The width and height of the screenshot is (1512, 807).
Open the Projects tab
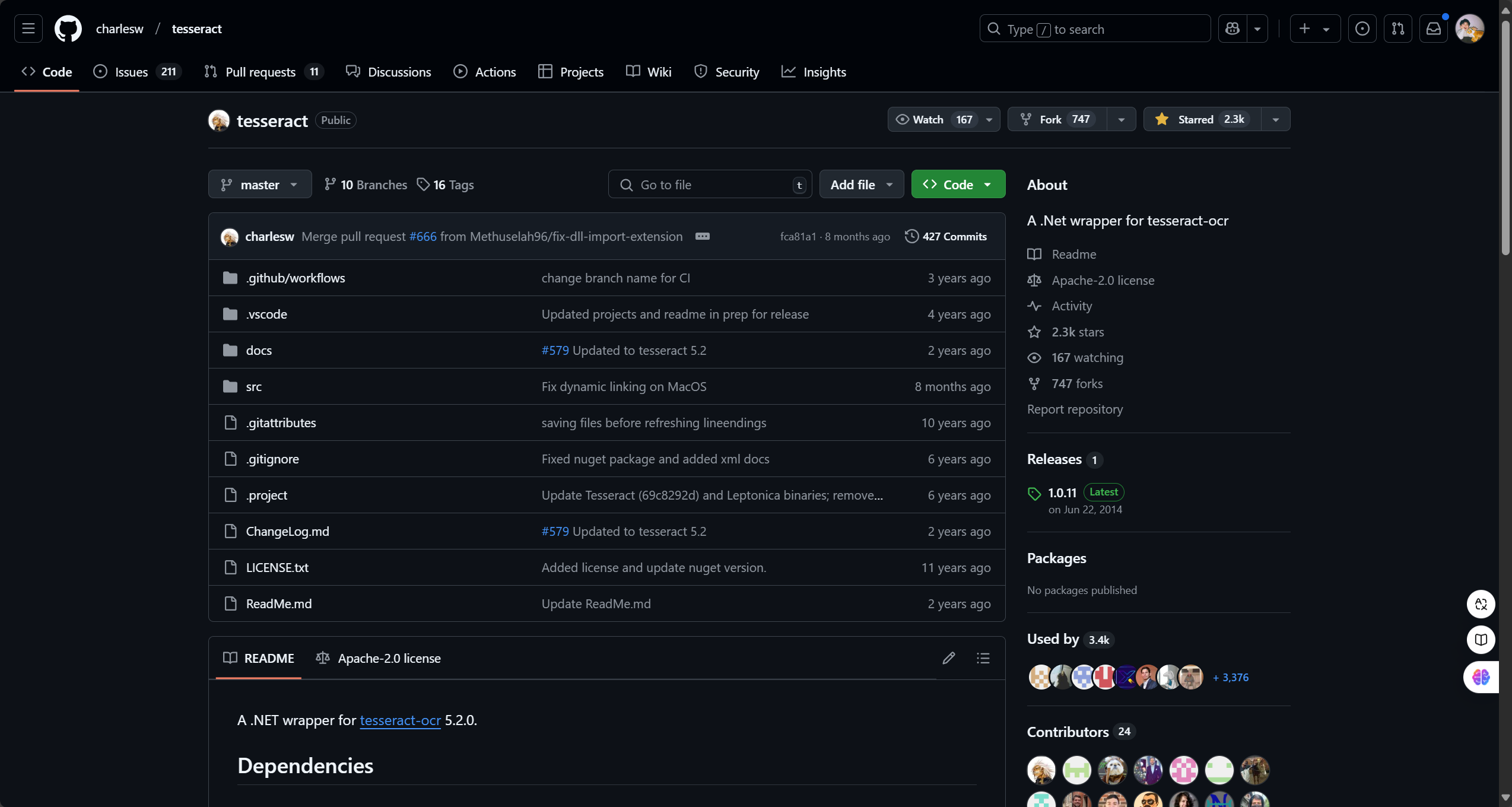tap(571, 72)
